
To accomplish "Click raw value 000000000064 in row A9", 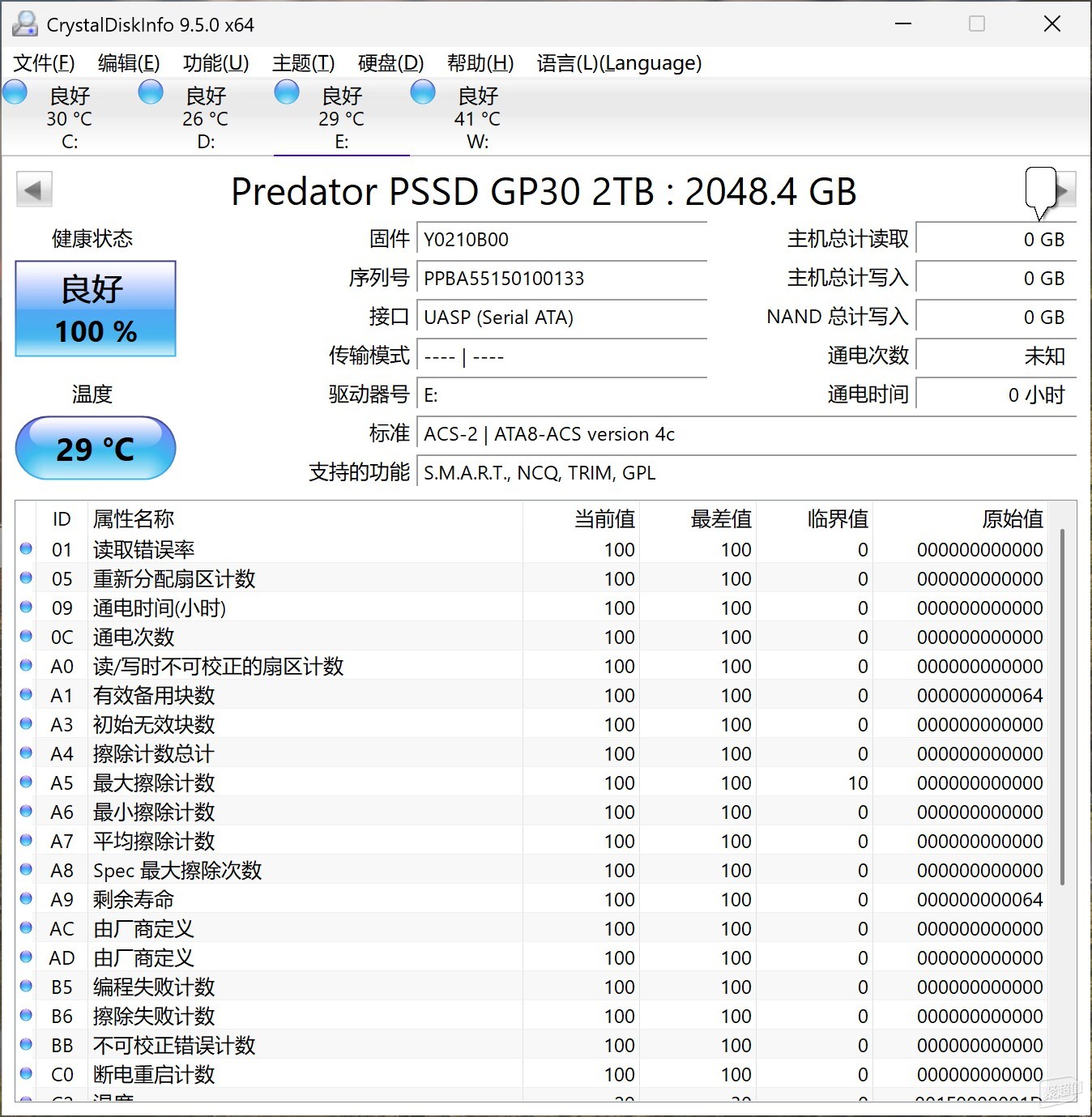I will 980,900.
